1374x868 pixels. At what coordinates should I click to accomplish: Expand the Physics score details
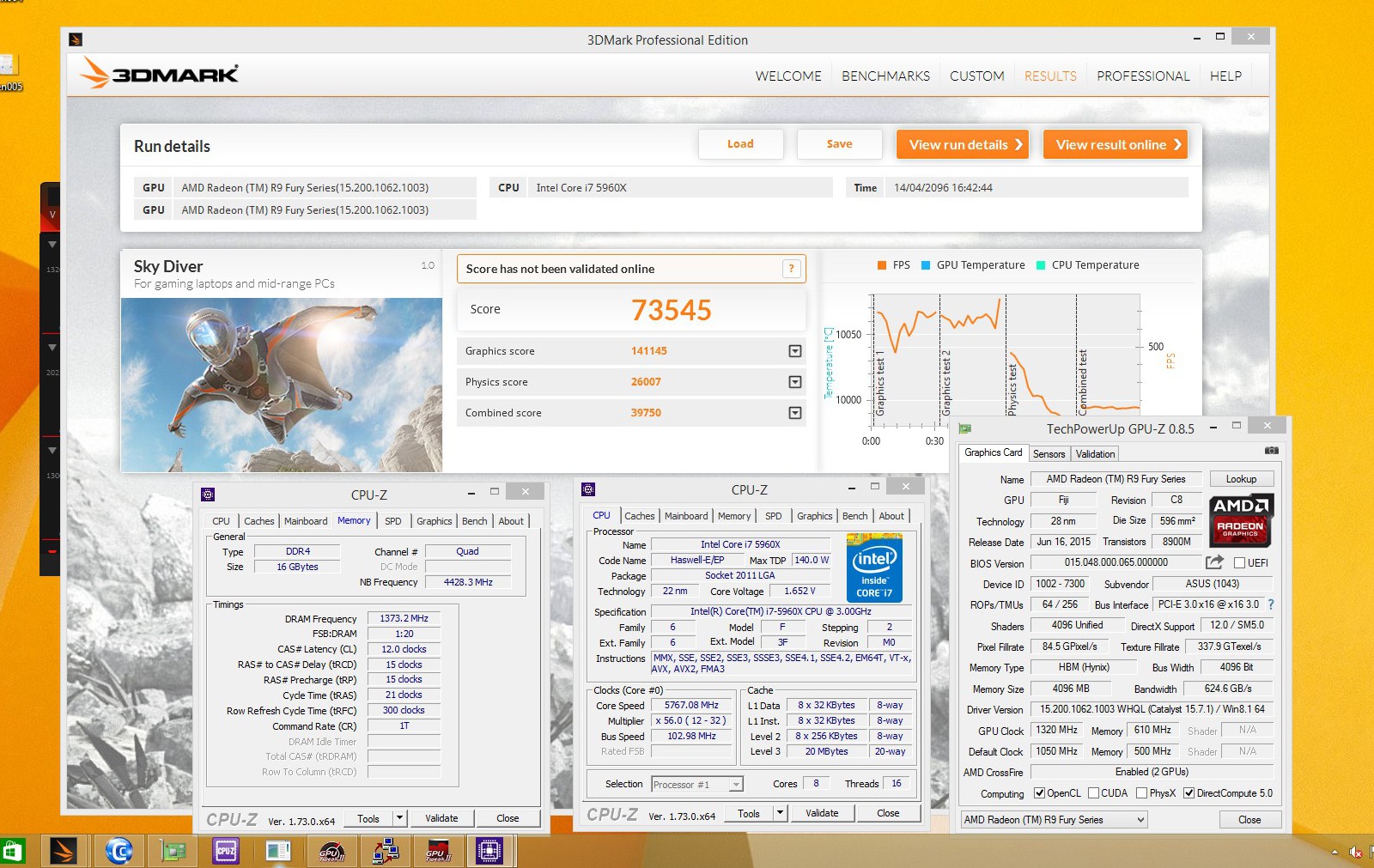[795, 382]
